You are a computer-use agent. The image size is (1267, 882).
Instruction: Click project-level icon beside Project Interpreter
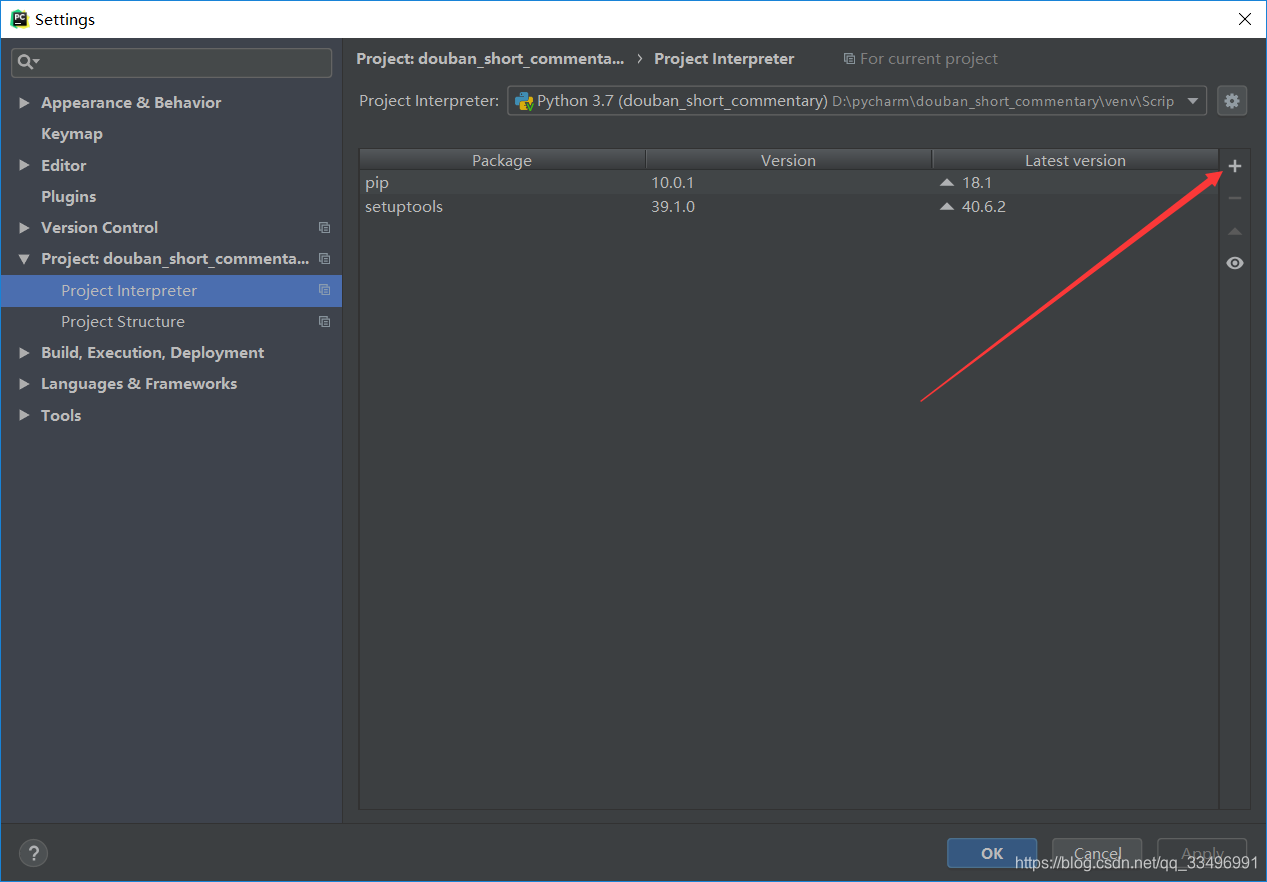click(324, 290)
